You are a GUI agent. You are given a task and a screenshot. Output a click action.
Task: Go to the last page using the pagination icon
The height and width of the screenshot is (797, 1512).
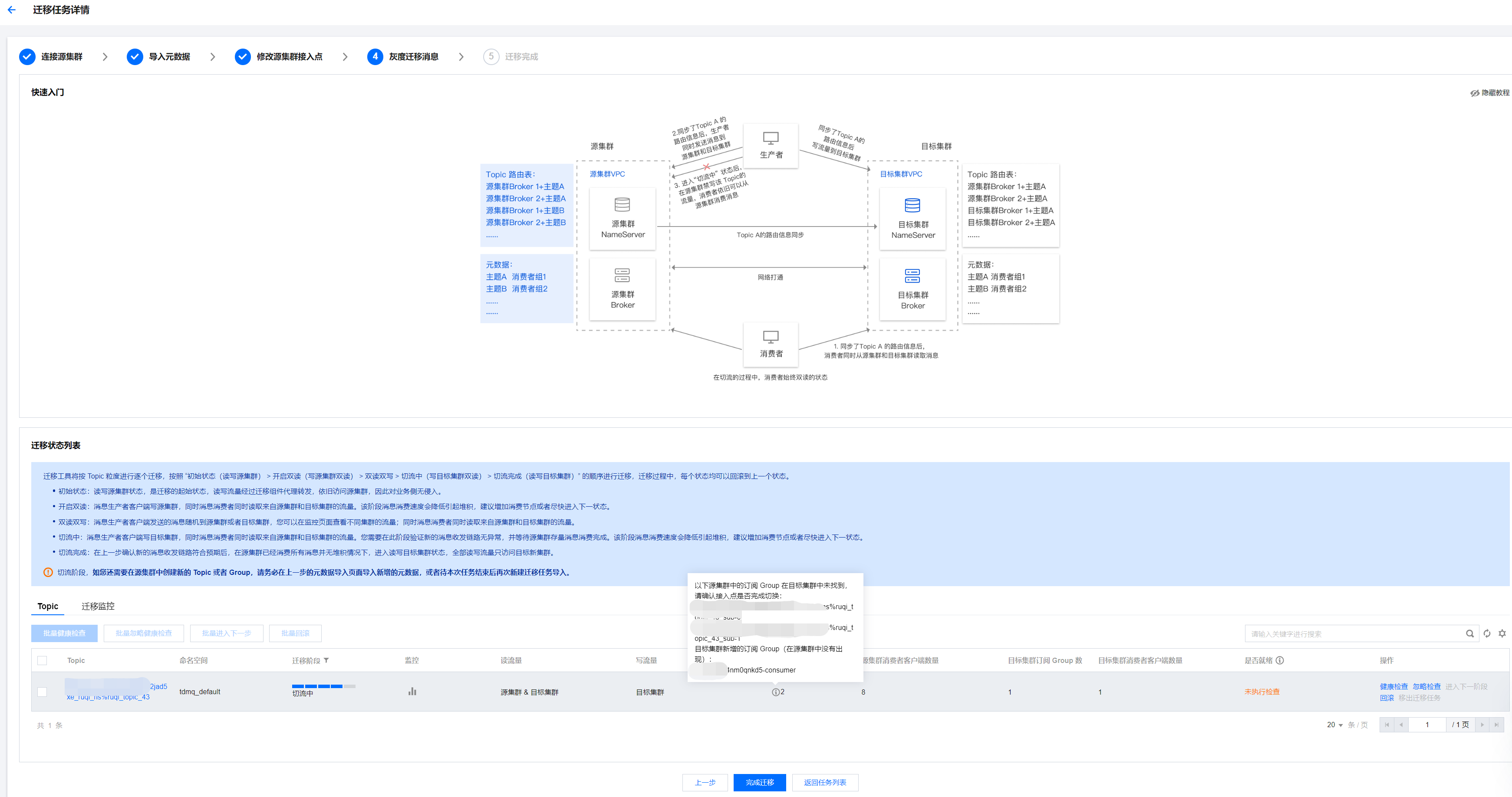tap(1496, 725)
